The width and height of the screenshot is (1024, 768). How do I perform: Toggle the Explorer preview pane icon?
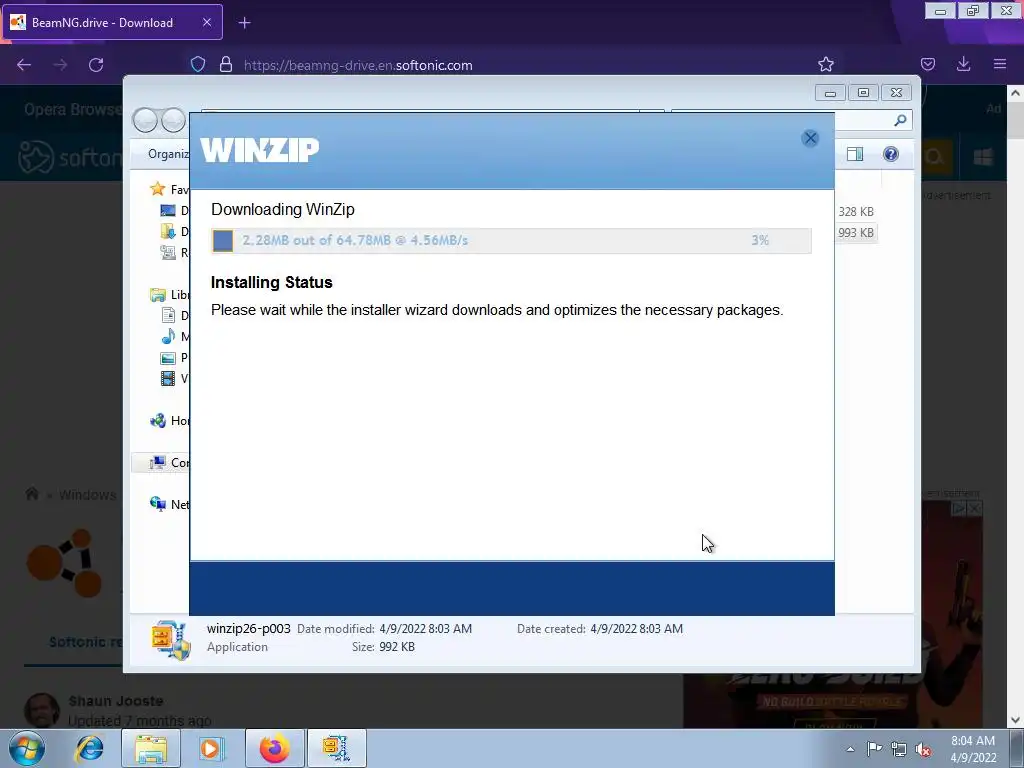(x=855, y=154)
